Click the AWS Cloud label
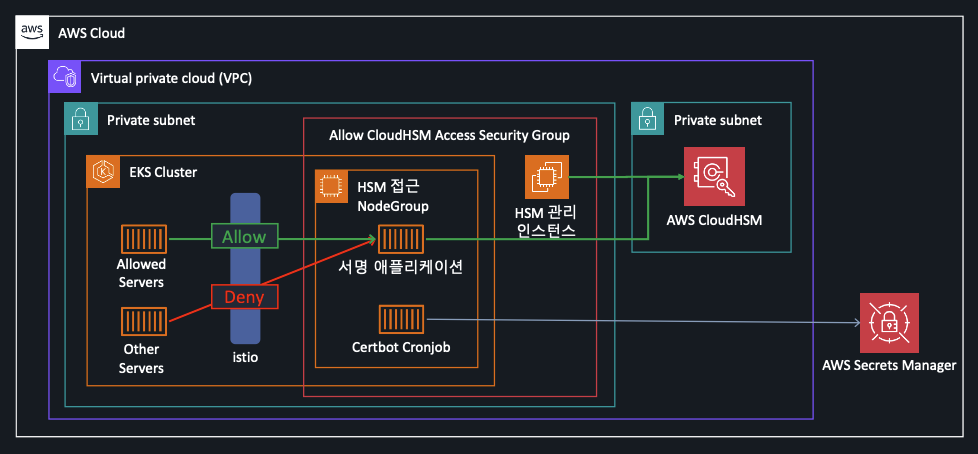This screenshot has width=978, height=454. (x=92, y=33)
